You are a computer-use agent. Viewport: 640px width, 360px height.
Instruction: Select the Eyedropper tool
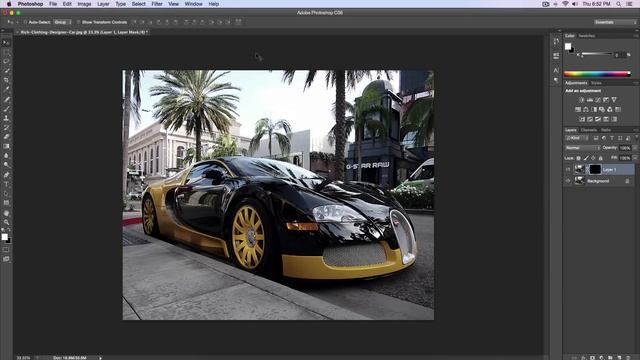pos(6,89)
